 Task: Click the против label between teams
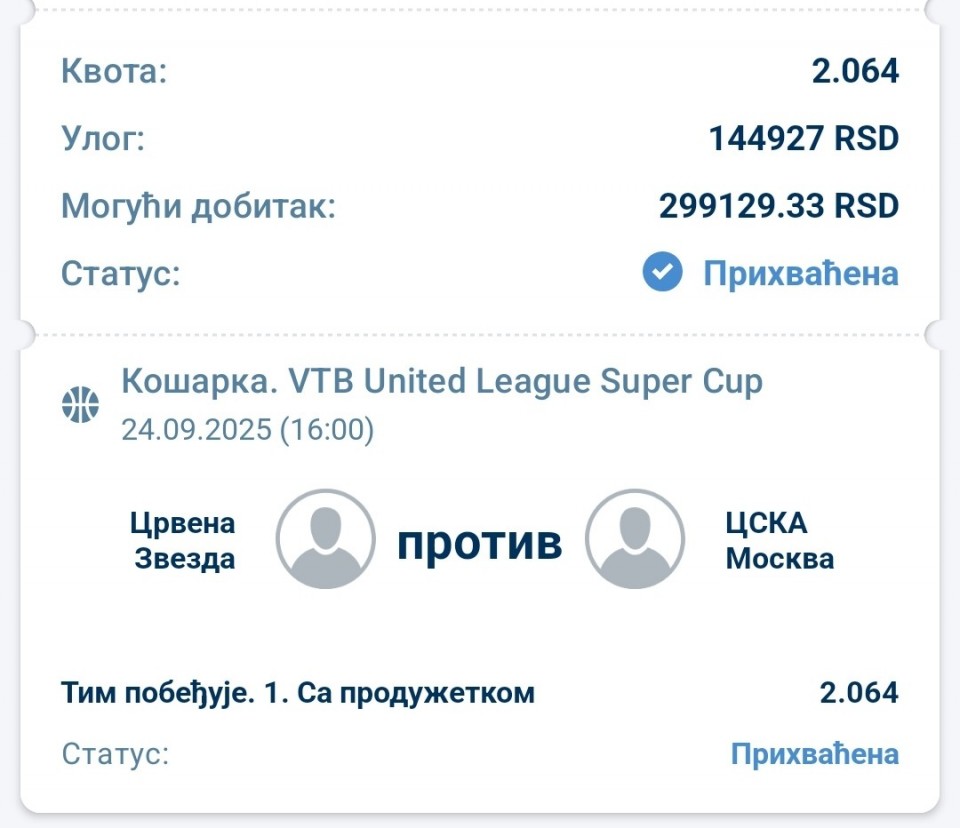[x=479, y=543]
